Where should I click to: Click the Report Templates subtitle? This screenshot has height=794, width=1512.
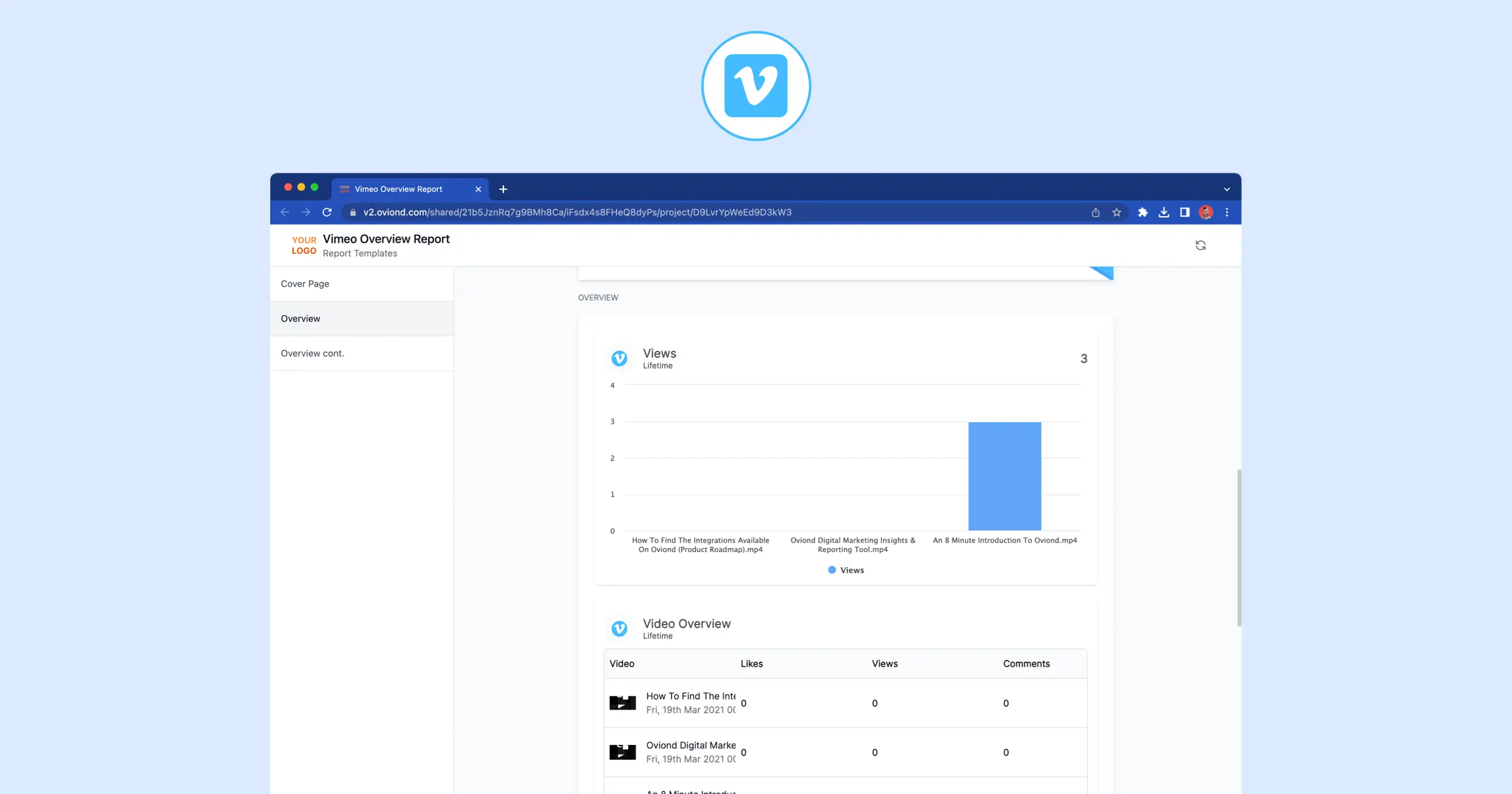360,253
